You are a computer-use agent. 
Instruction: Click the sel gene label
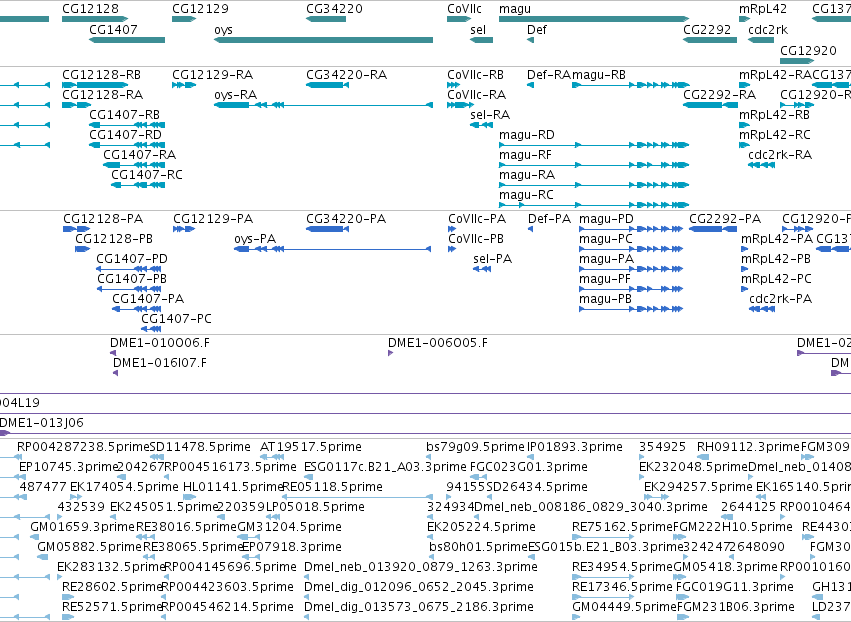[478, 29]
